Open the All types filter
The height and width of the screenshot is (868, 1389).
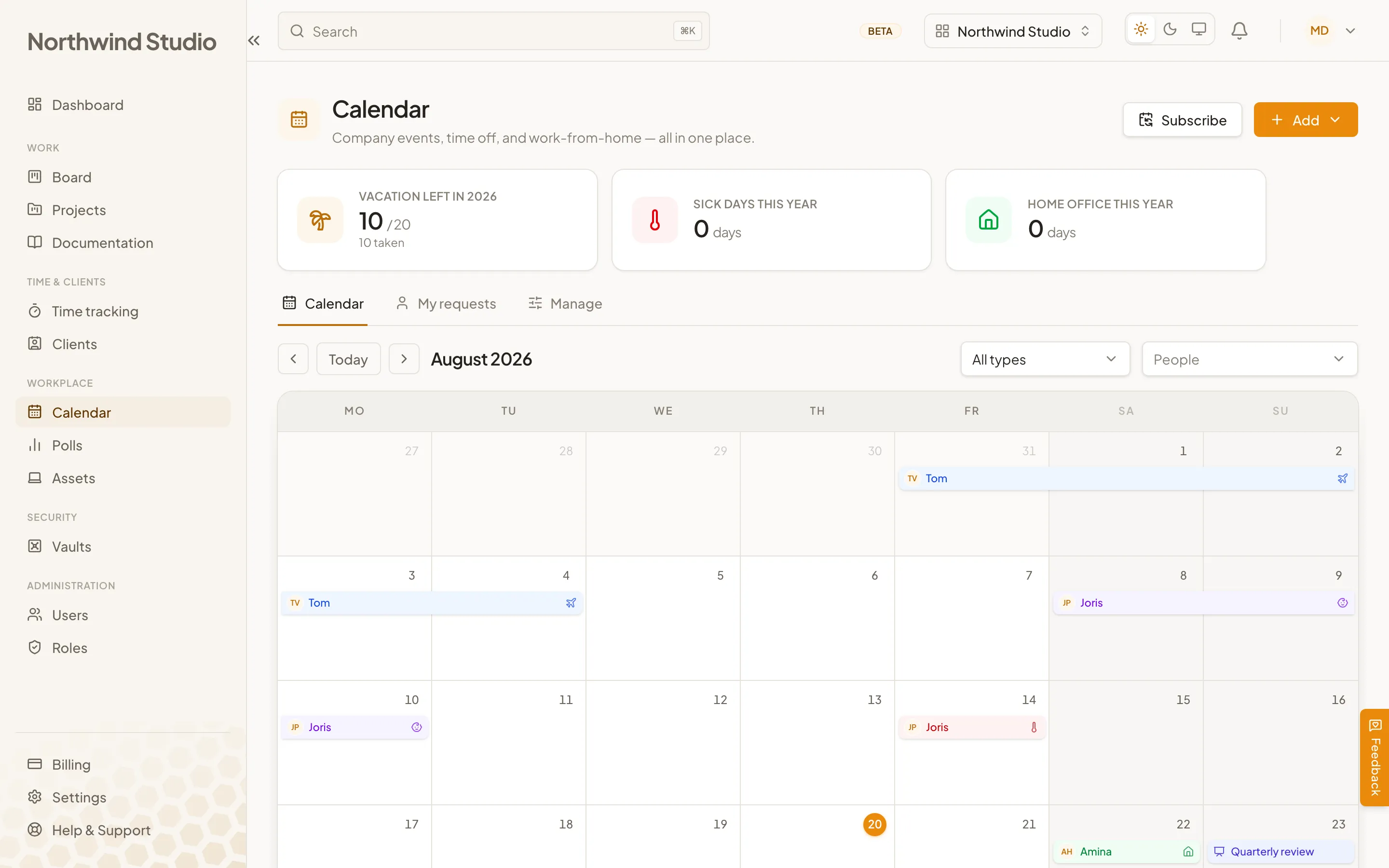pos(1045,359)
